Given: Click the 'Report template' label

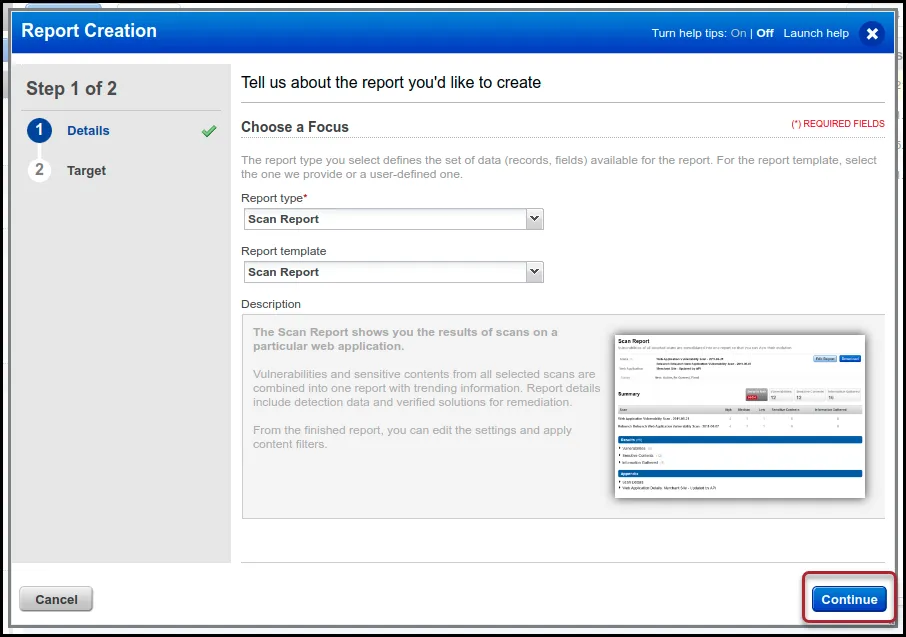Looking at the screenshot, I should pyautogui.click(x=284, y=251).
